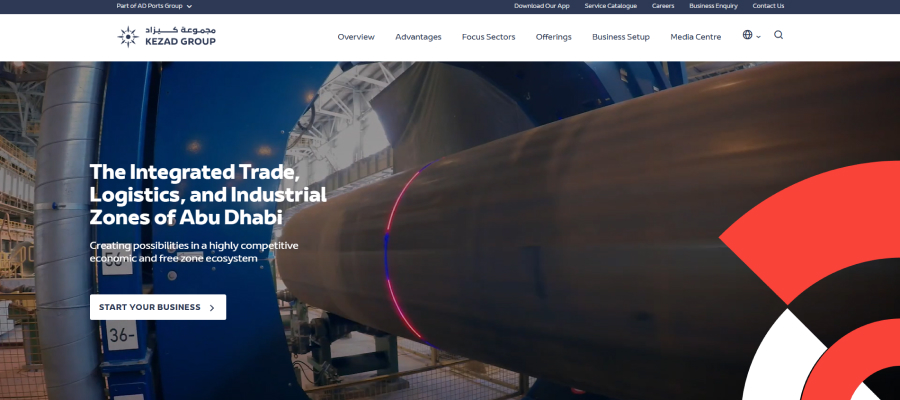The height and width of the screenshot is (400, 900).
Task: Click the KEZAD Group logo
Action: pyautogui.click(x=166, y=37)
